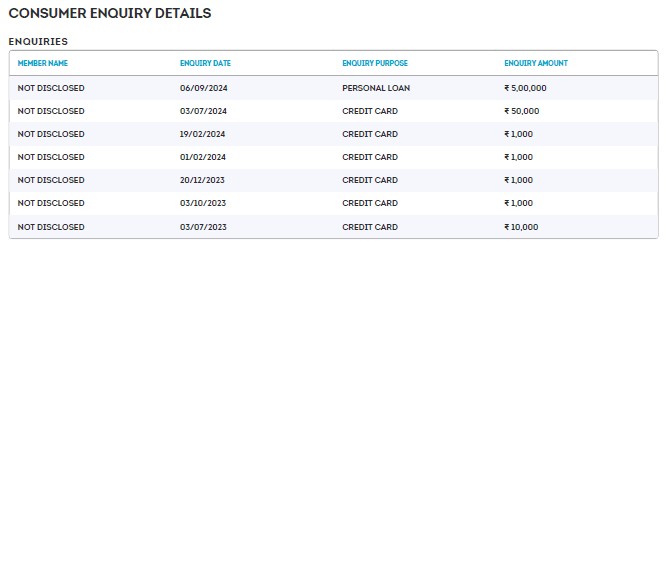Viewport: 670px width, 582px height.
Task: Select the ₹ 10,000 enquiry amount
Action: 521,227
